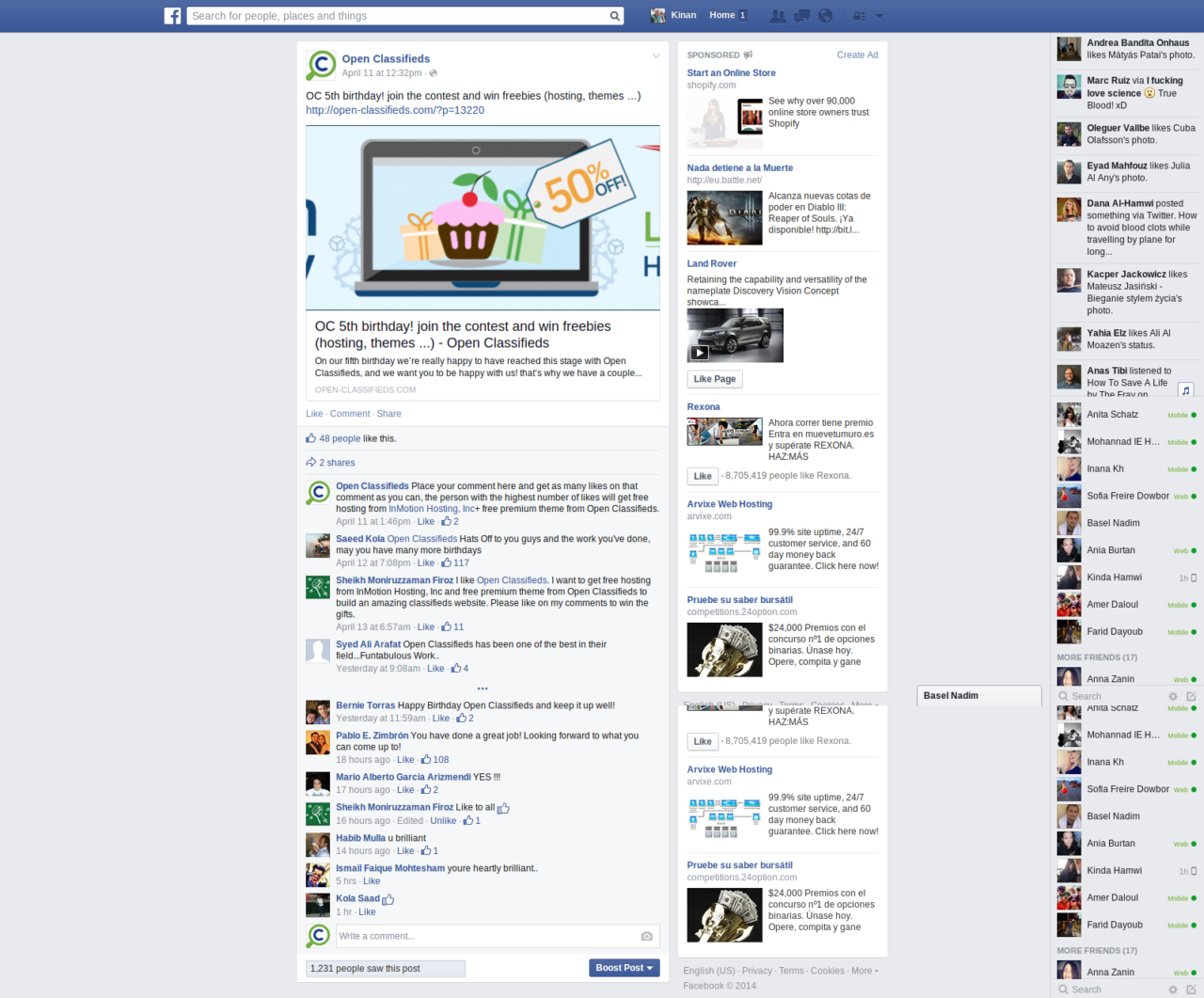View the 48 people who like this
This screenshot has height=998, width=1204.
click(340, 438)
